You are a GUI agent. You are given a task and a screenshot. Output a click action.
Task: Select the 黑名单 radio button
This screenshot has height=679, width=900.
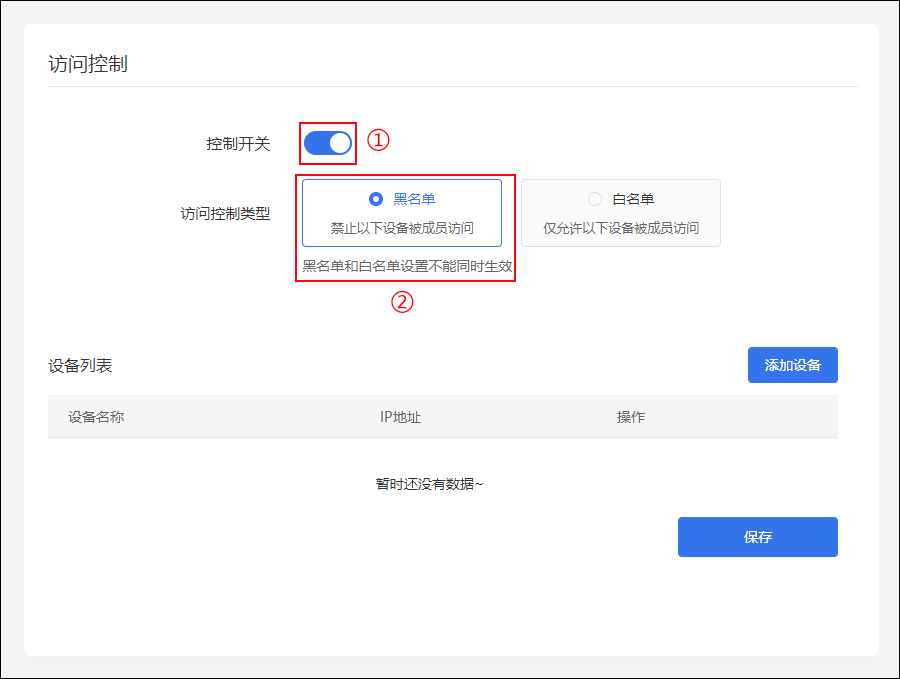(376, 199)
